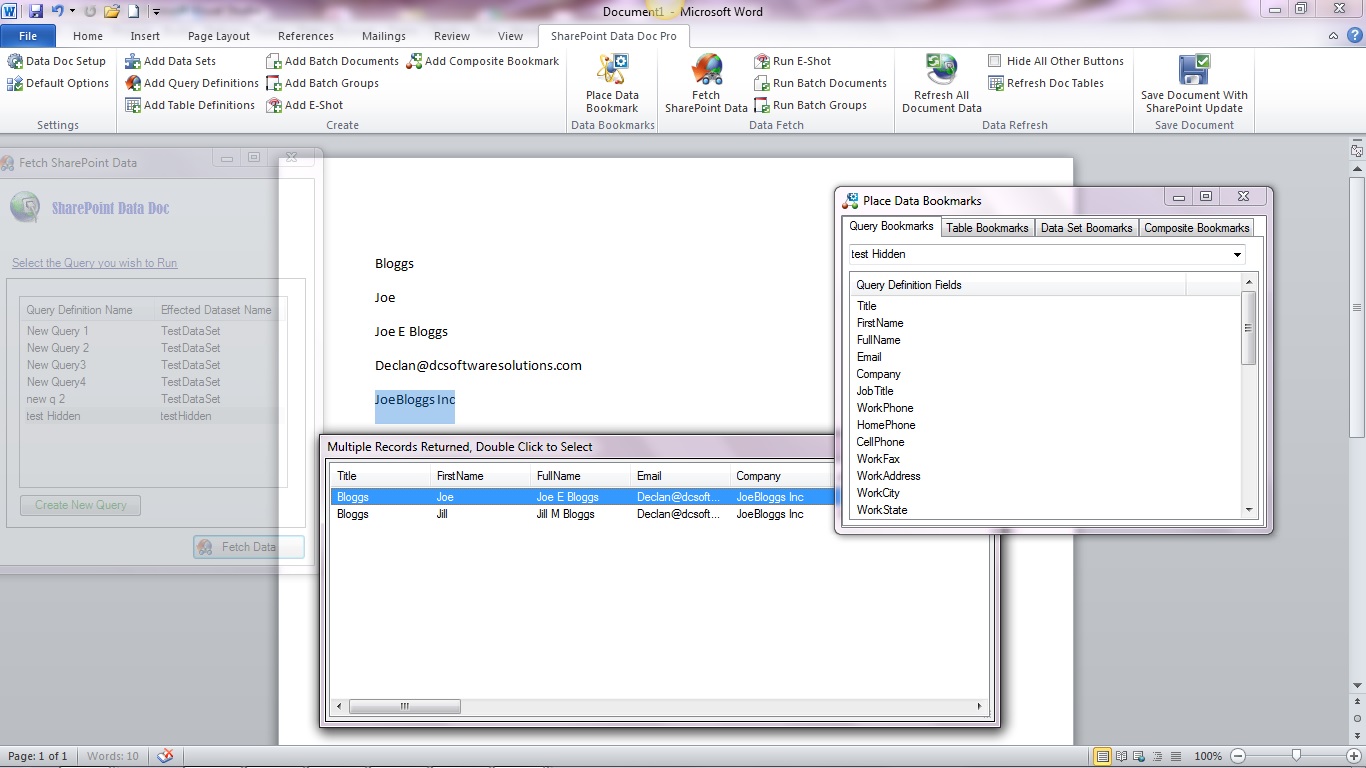Open the Table Bookmarks tab

(x=987, y=228)
